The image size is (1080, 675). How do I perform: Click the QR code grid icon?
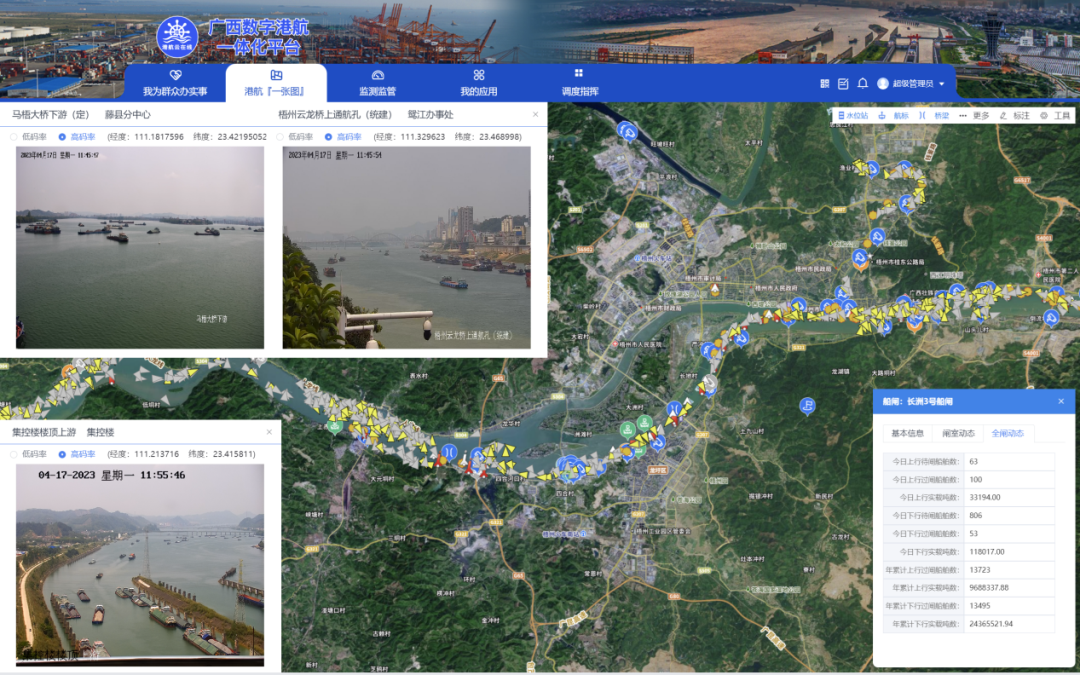click(x=825, y=83)
